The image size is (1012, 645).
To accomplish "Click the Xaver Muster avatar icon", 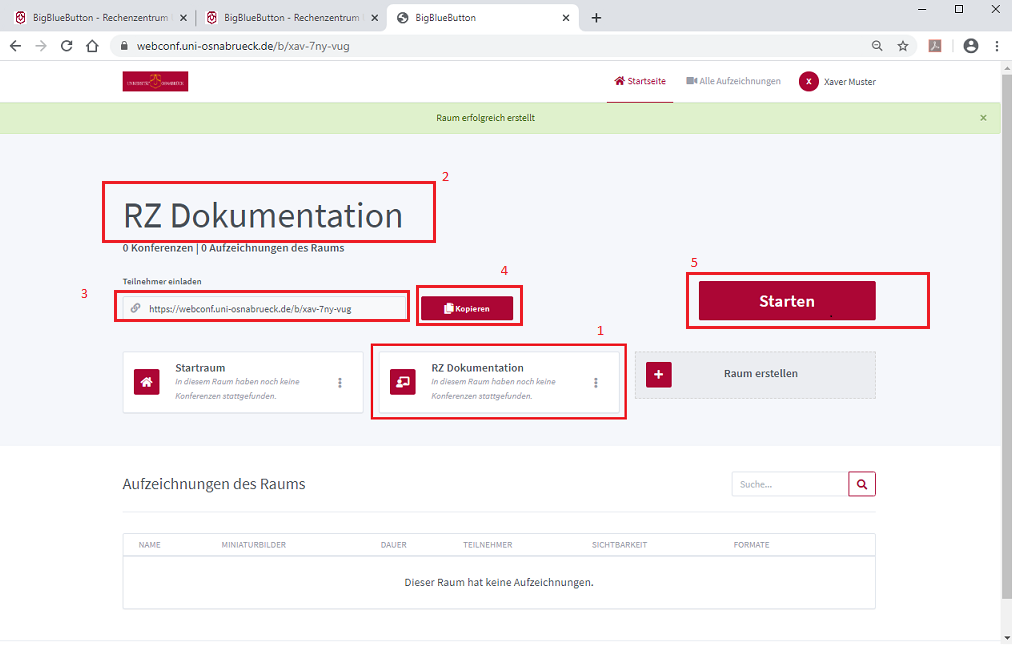I will tap(809, 81).
